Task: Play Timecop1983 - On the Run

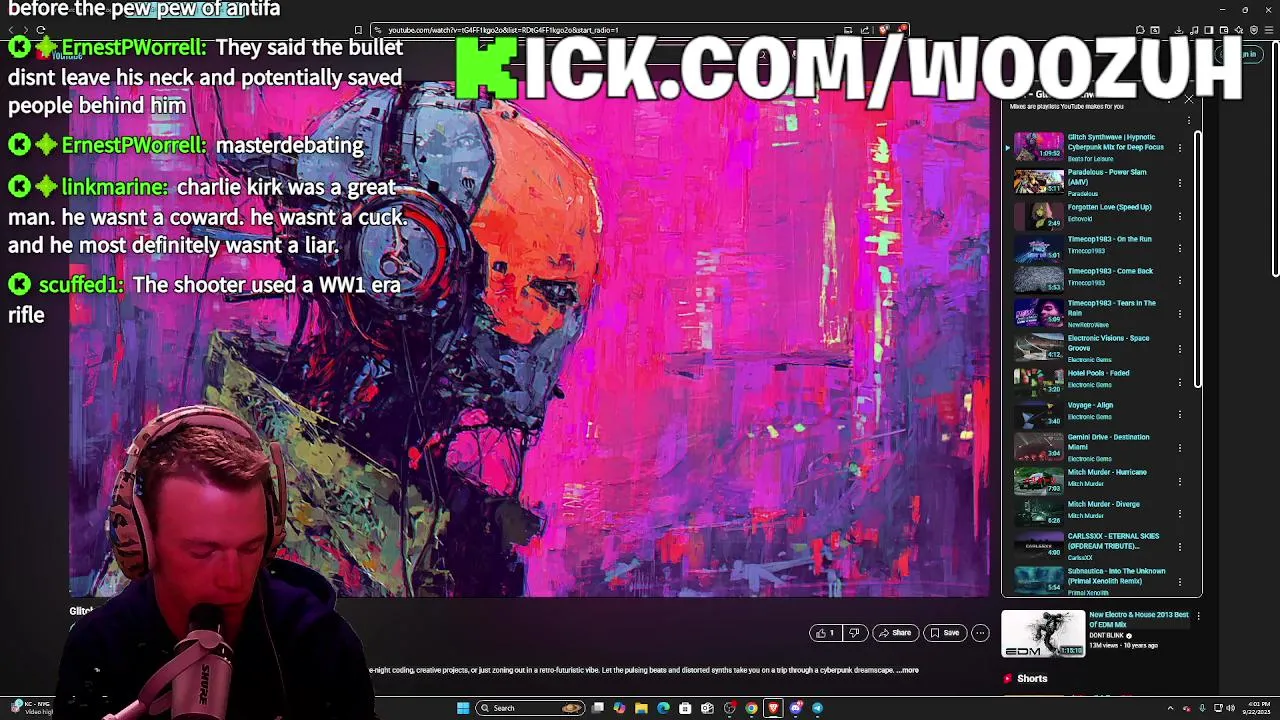Action: point(1038,247)
